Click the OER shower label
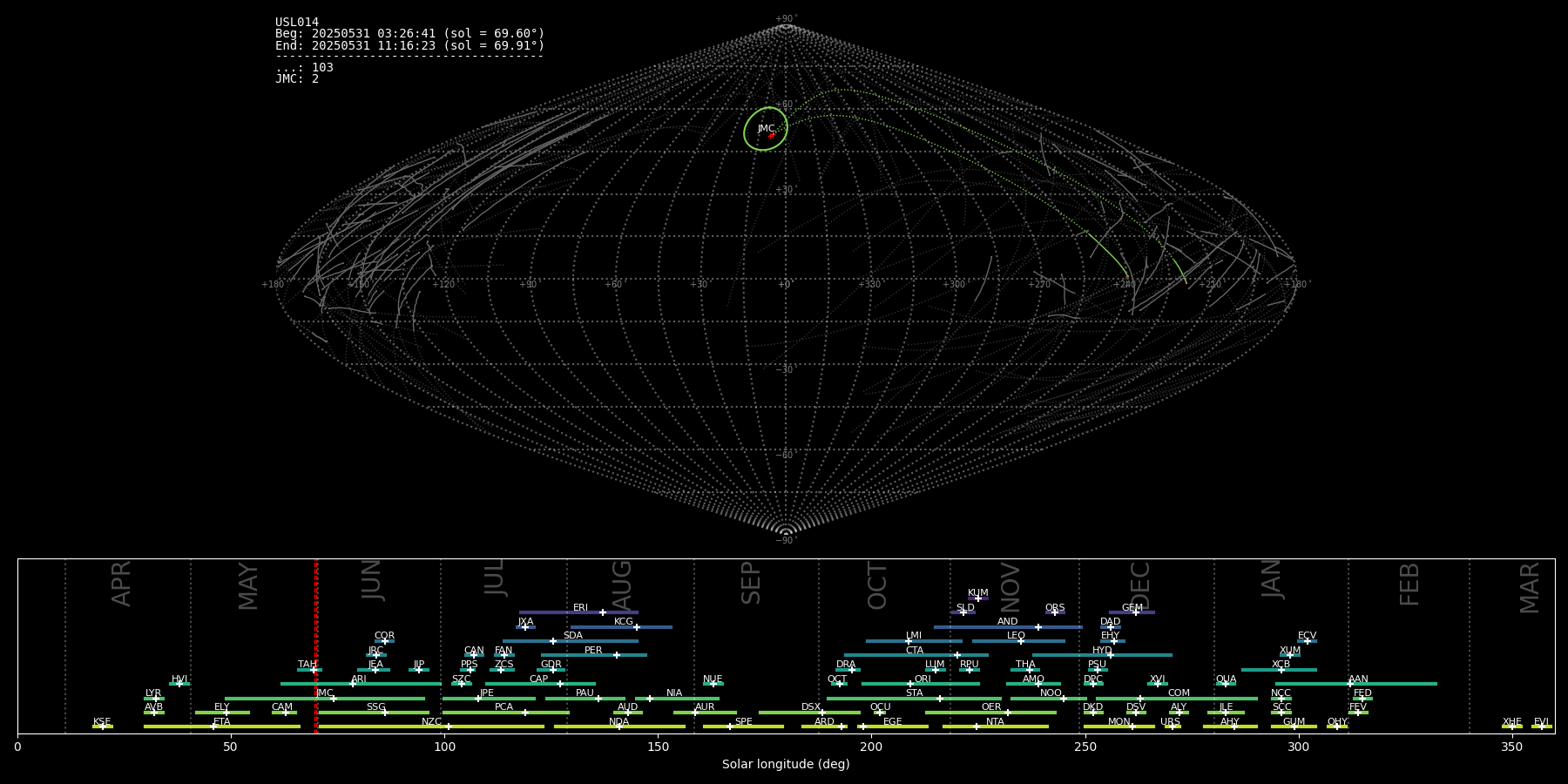The image size is (1568, 784). (991, 707)
